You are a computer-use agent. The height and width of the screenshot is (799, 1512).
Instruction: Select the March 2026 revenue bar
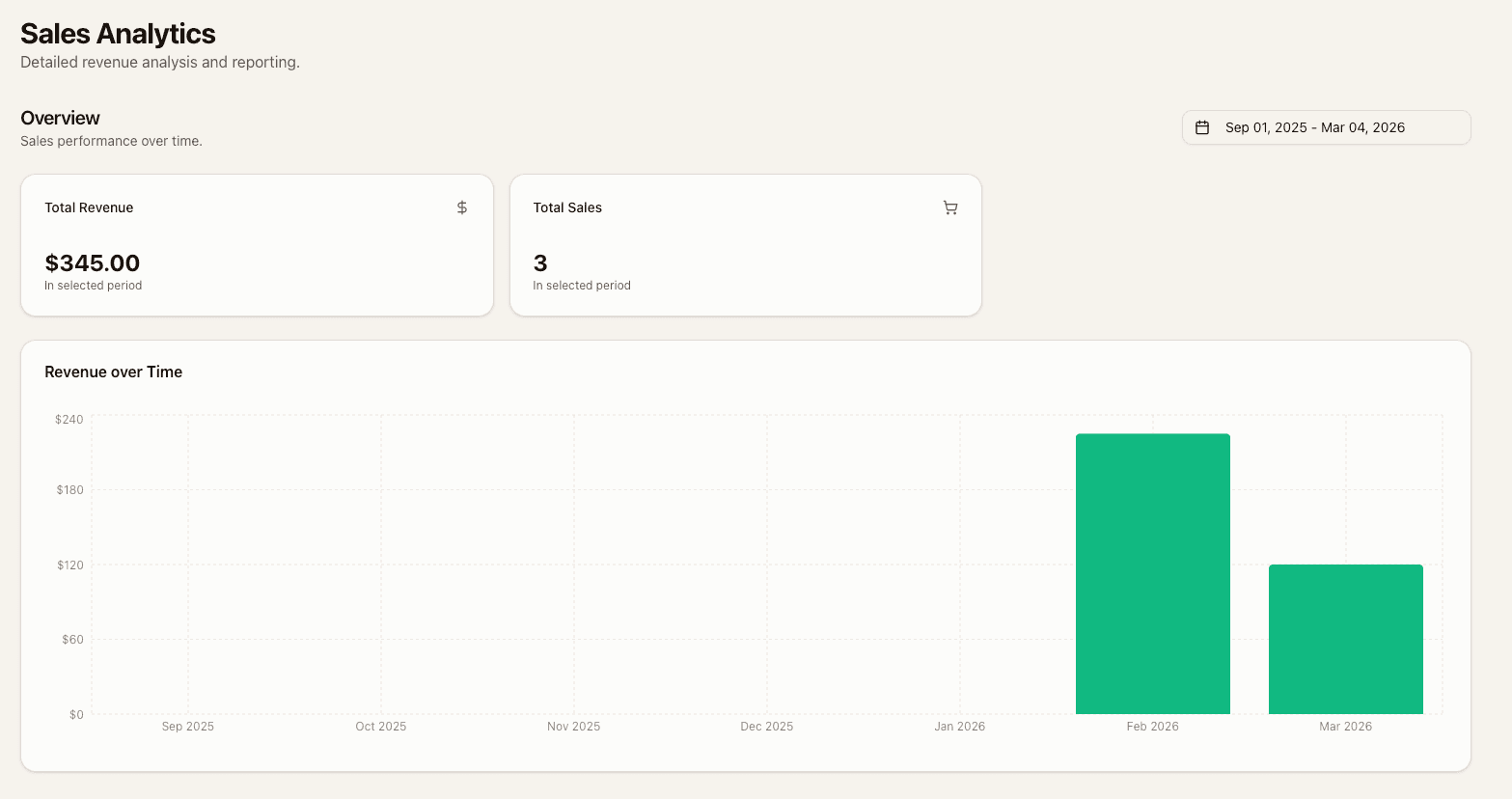pyautogui.click(x=1346, y=637)
